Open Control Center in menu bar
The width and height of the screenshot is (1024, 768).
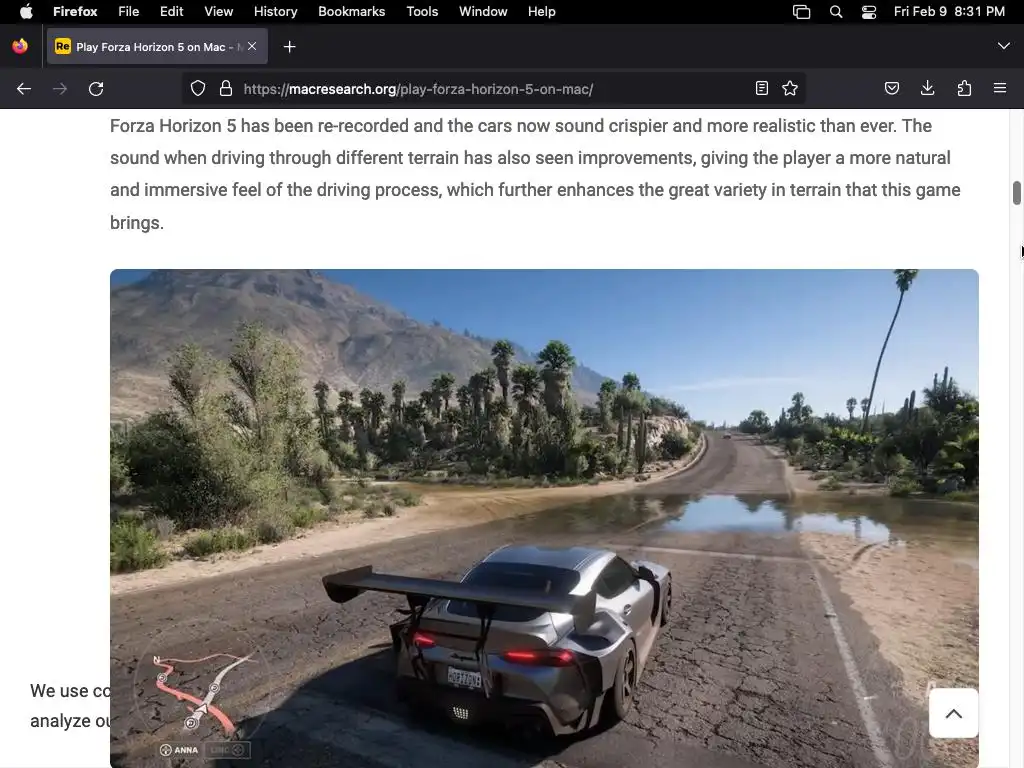pos(869,12)
